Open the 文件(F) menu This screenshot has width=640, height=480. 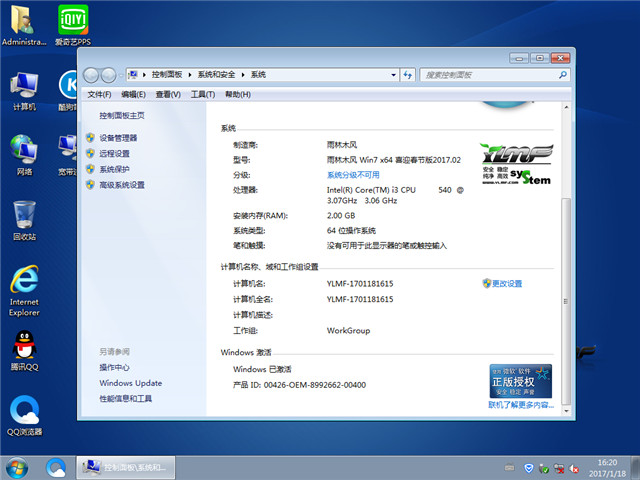pyautogui.click(x=99, y=94)
